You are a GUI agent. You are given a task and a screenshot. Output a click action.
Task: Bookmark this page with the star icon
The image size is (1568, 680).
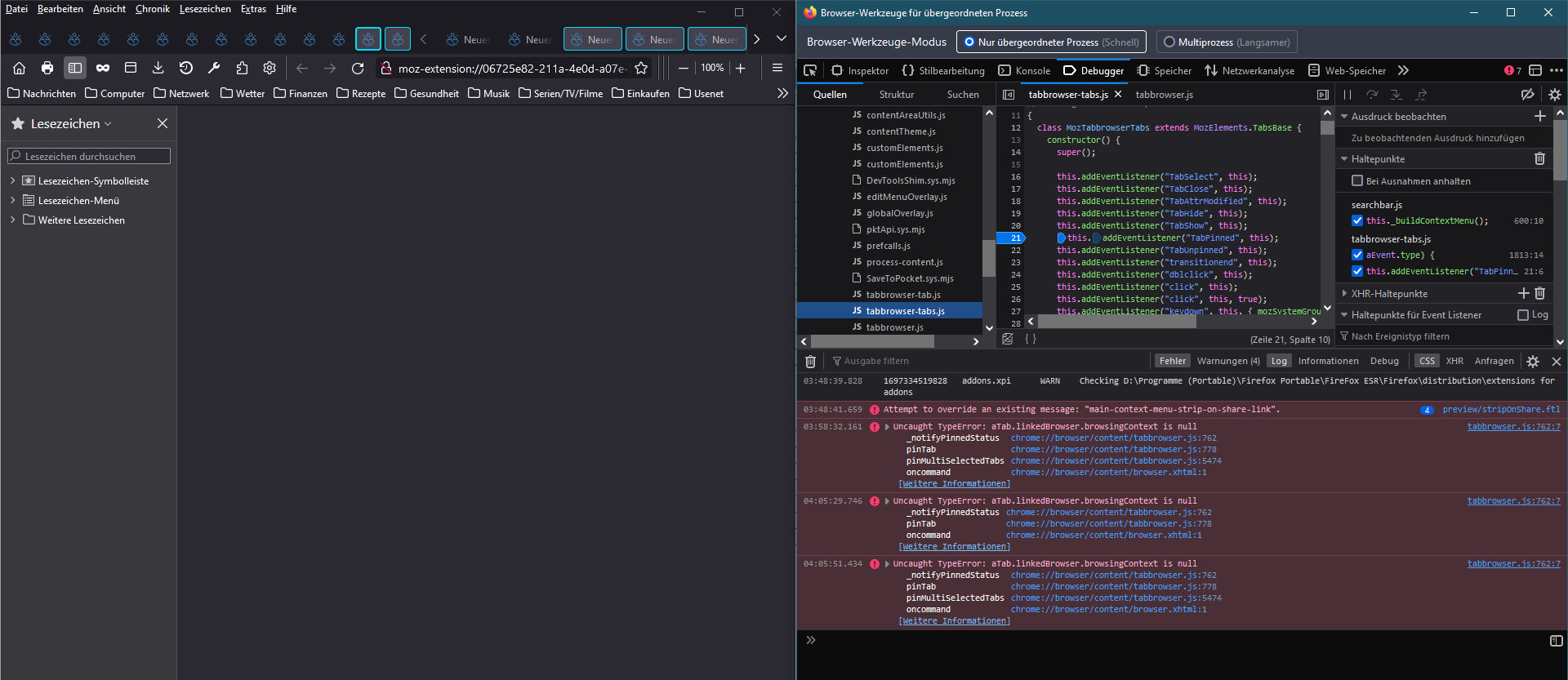tap(641, 69)
